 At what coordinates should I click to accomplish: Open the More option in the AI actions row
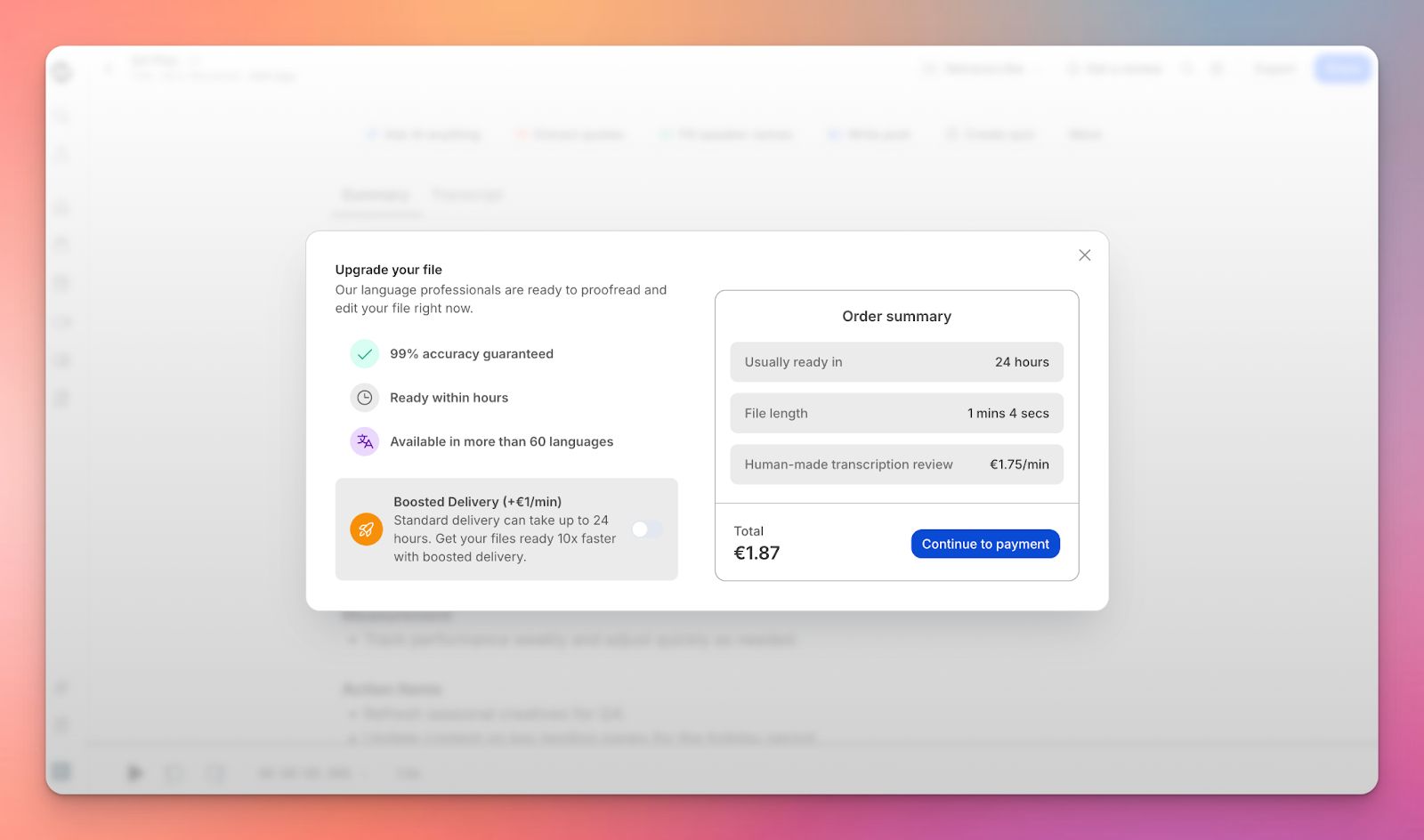tap(1084, 134)
